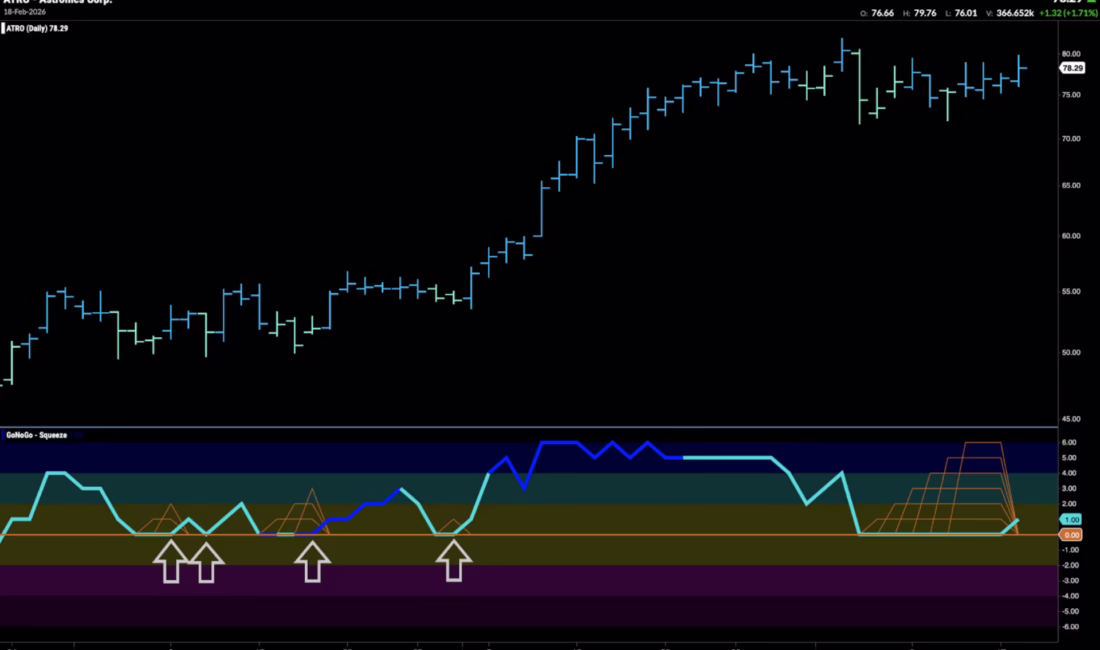The height and width of the screenshot is (650, 1100).
Task: Click the divider line above the GoNoGo pane
Action: (x=528, y=428)
